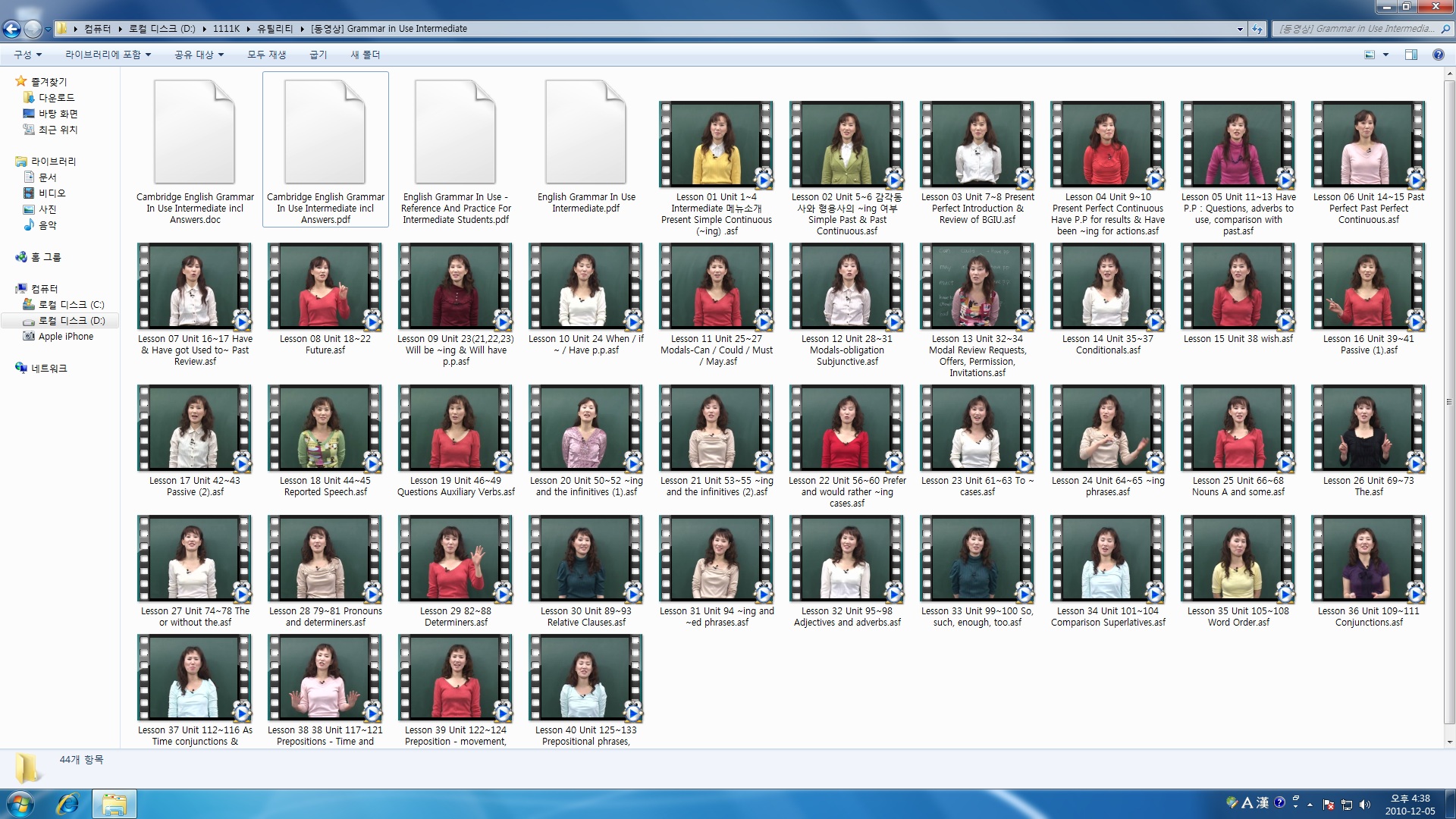The image size is (1456, 819).
Task: Click the 굽기 button
Action: pyautogui.click(x=318, y=55)
